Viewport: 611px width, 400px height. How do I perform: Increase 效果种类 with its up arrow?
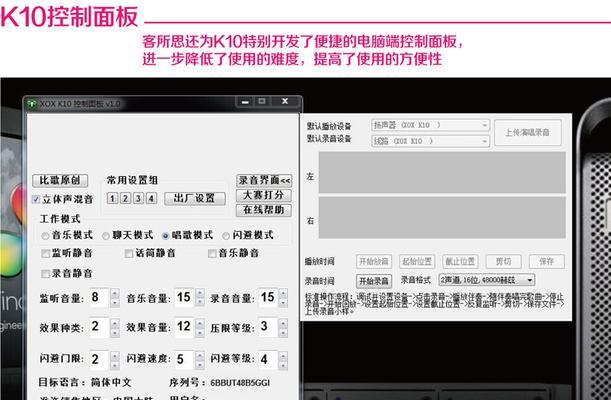point(115,323)
